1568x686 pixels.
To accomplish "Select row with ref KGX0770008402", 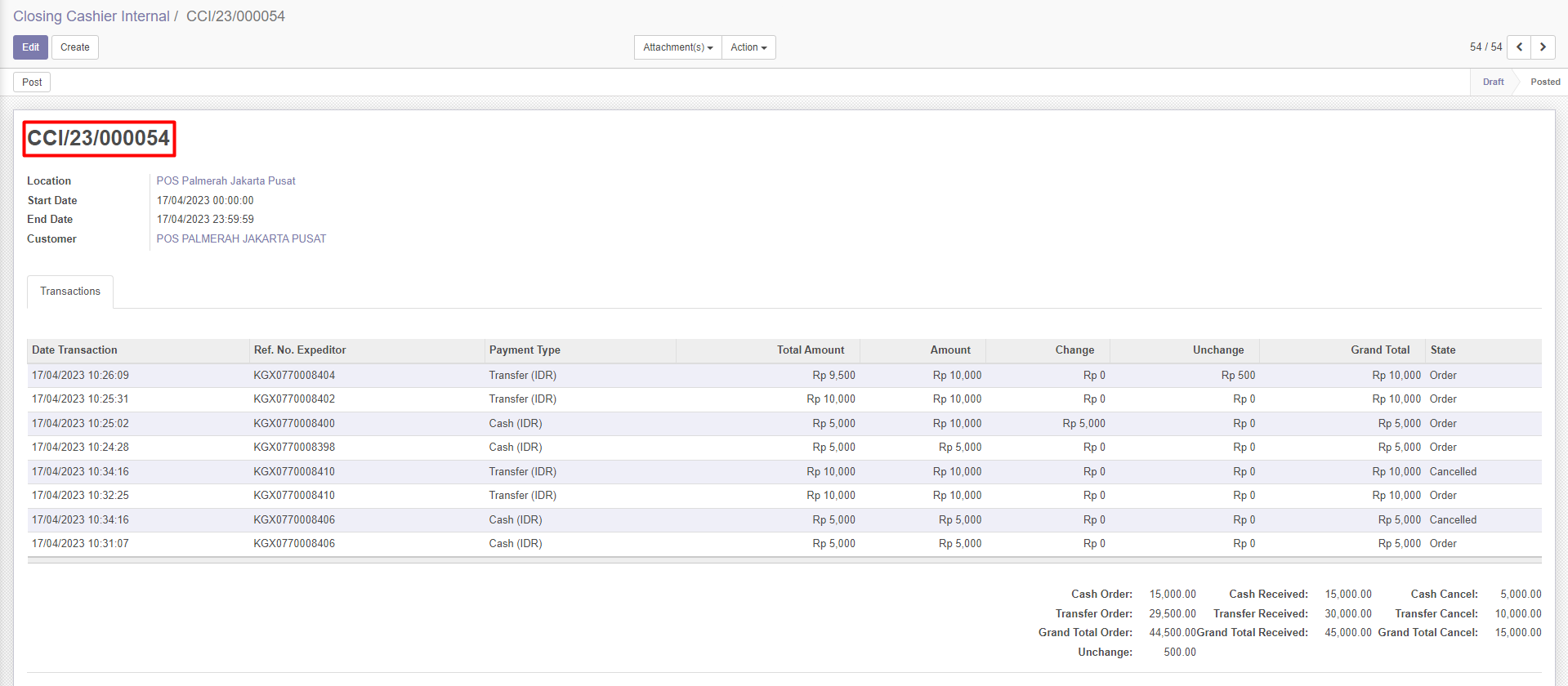I will coord(784,399).
